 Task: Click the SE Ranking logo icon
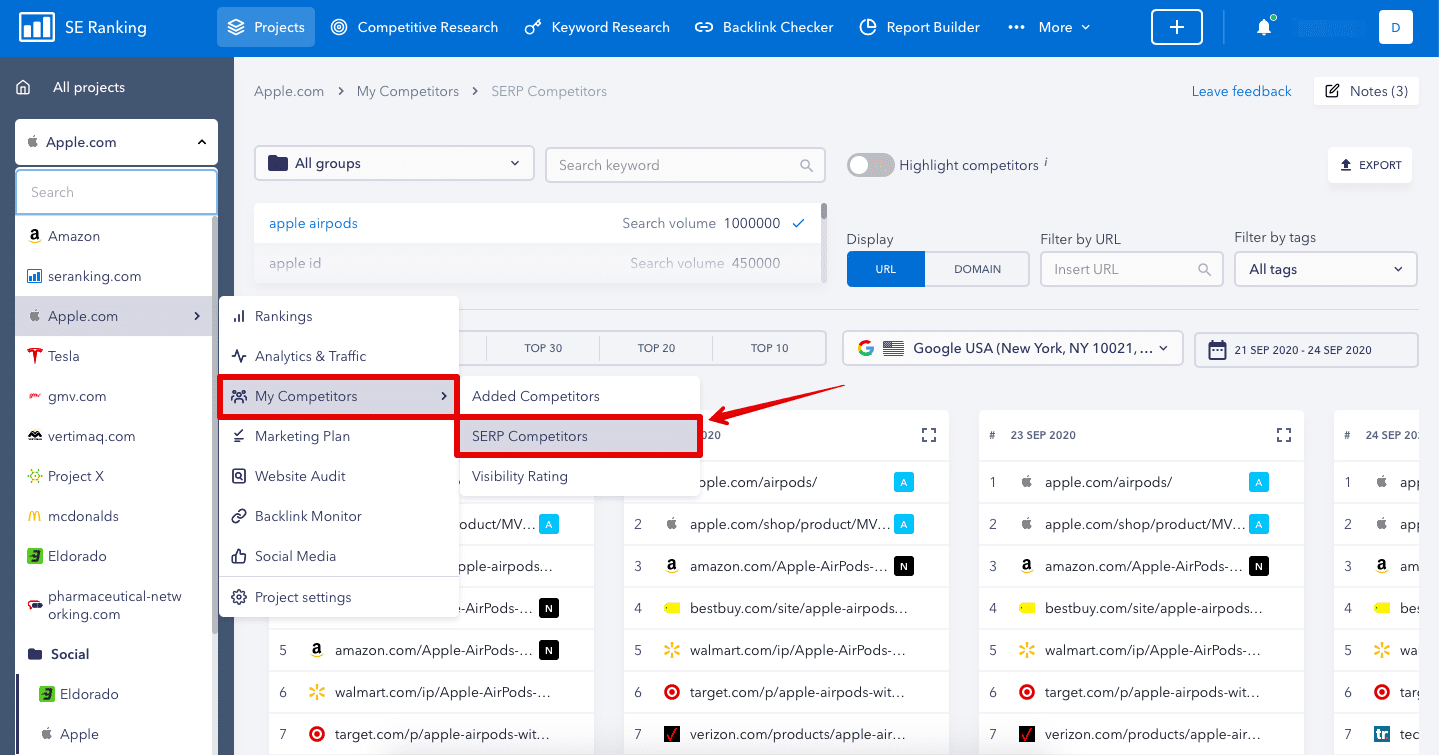coord(37,27)
